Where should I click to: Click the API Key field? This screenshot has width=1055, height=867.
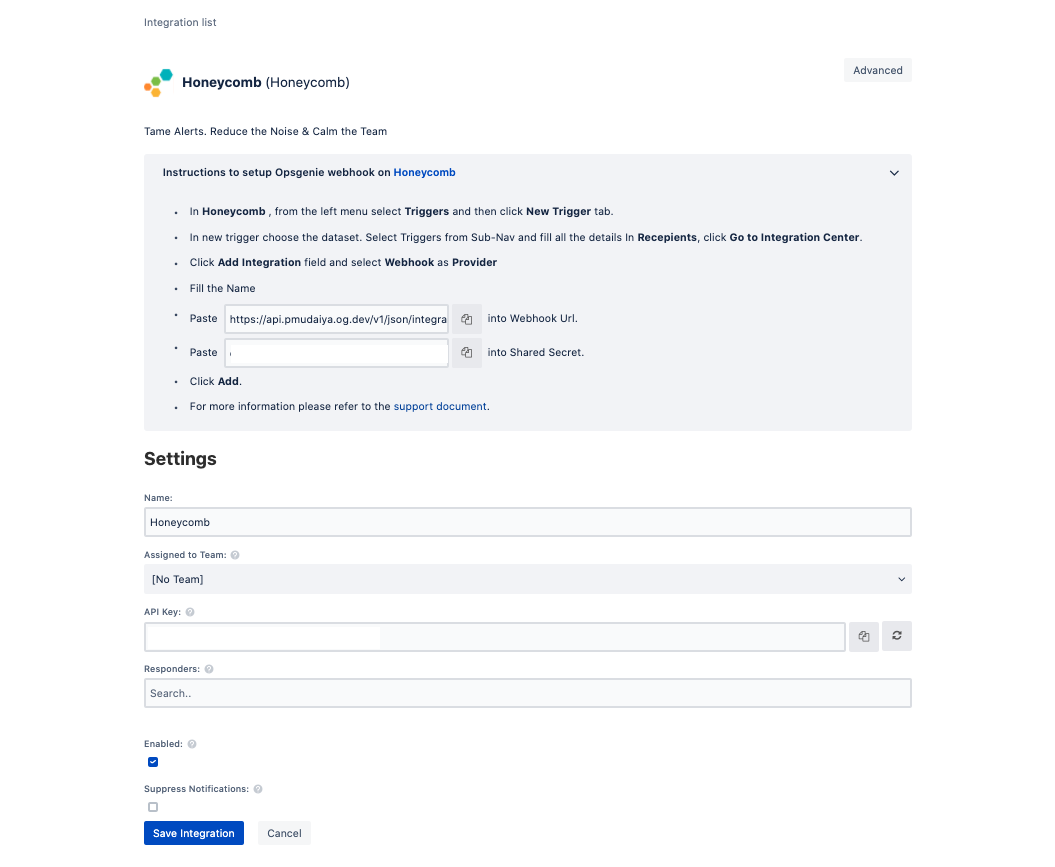click(495, 637)
